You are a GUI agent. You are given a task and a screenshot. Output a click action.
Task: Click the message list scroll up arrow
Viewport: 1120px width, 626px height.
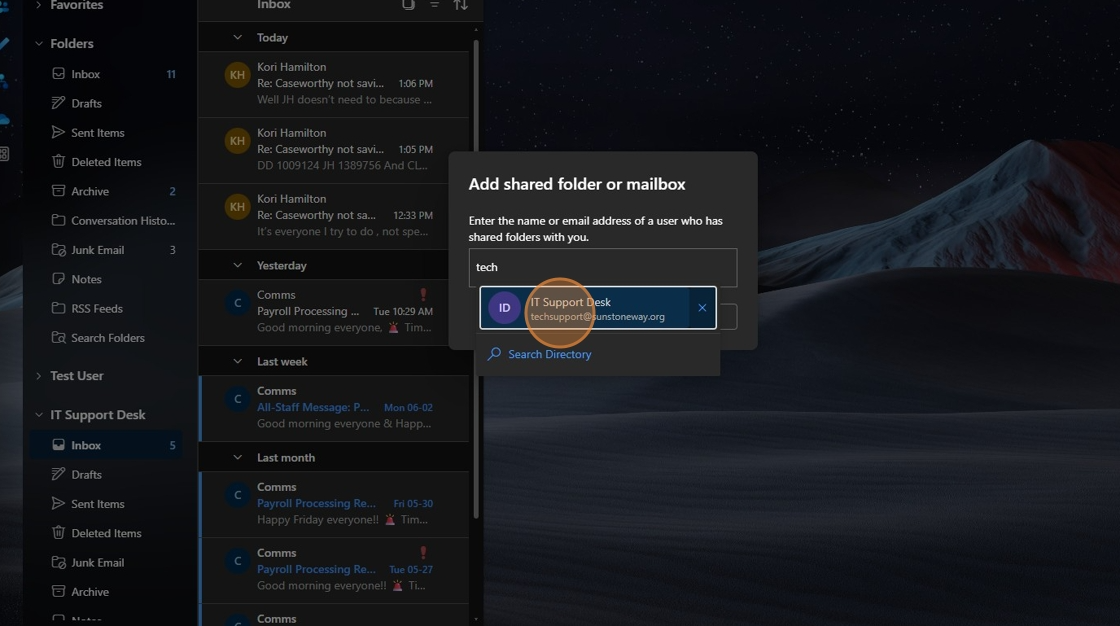click(x=476, y=31)
